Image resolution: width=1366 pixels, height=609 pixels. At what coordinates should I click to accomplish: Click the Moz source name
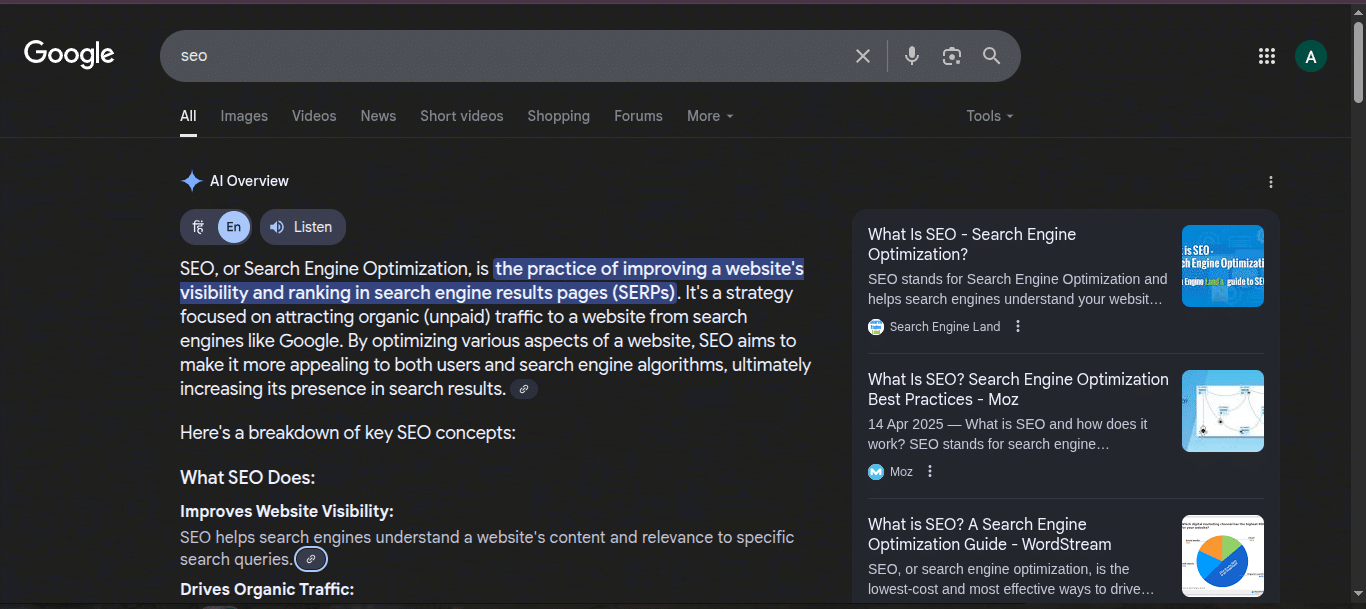click(901, 471)
